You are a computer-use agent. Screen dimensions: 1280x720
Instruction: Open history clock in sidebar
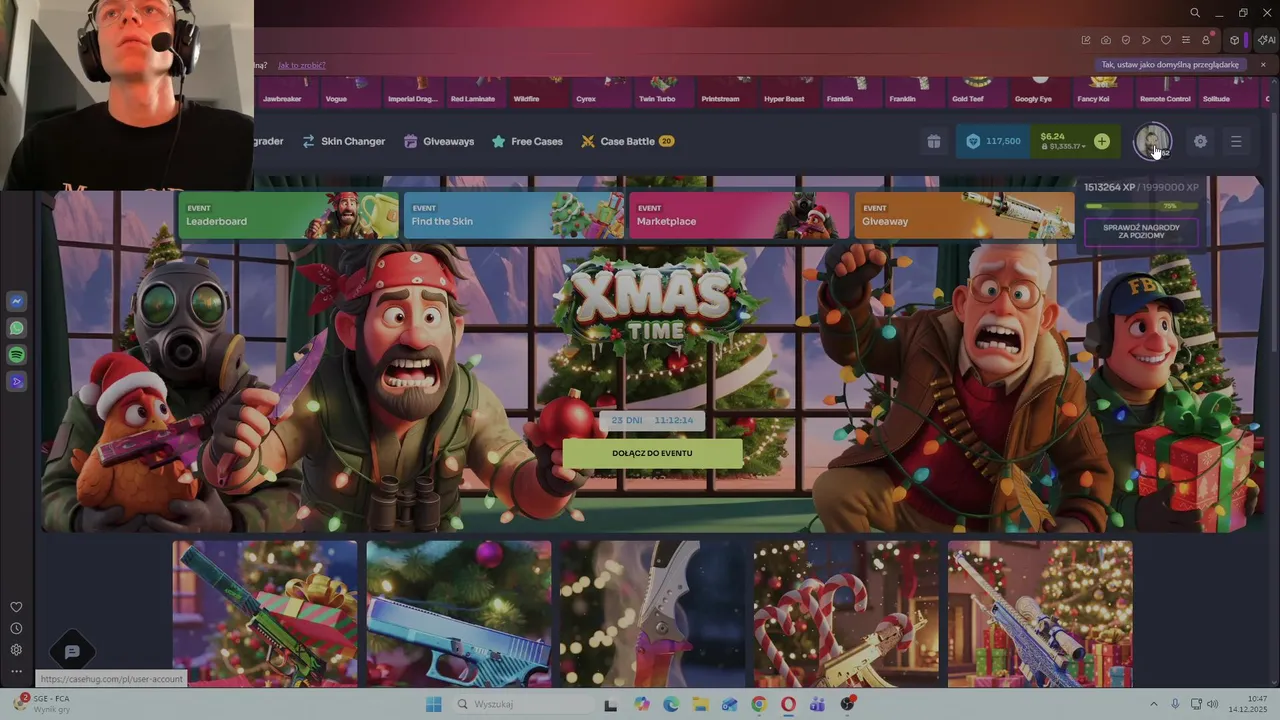pyautogui.click(x=16, y=628)
